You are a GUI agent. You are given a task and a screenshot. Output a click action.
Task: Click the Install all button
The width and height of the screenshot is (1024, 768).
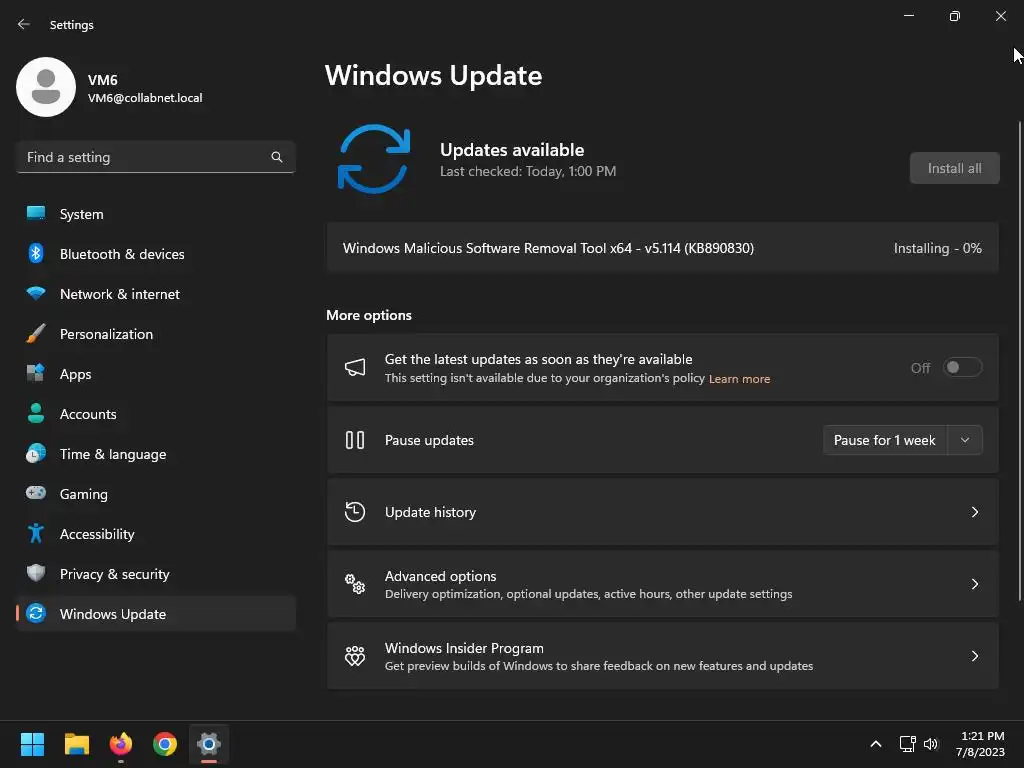954,168
